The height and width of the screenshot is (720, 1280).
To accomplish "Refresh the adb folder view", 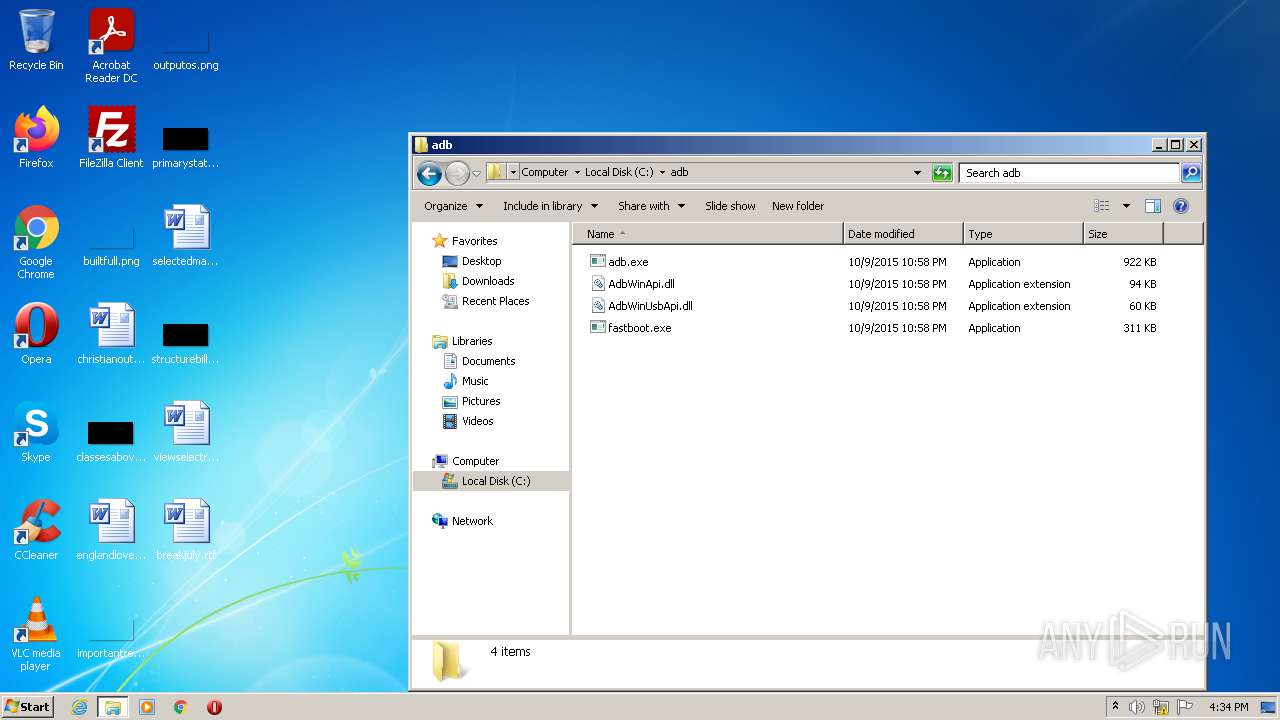I will click(x=941, y=173).
